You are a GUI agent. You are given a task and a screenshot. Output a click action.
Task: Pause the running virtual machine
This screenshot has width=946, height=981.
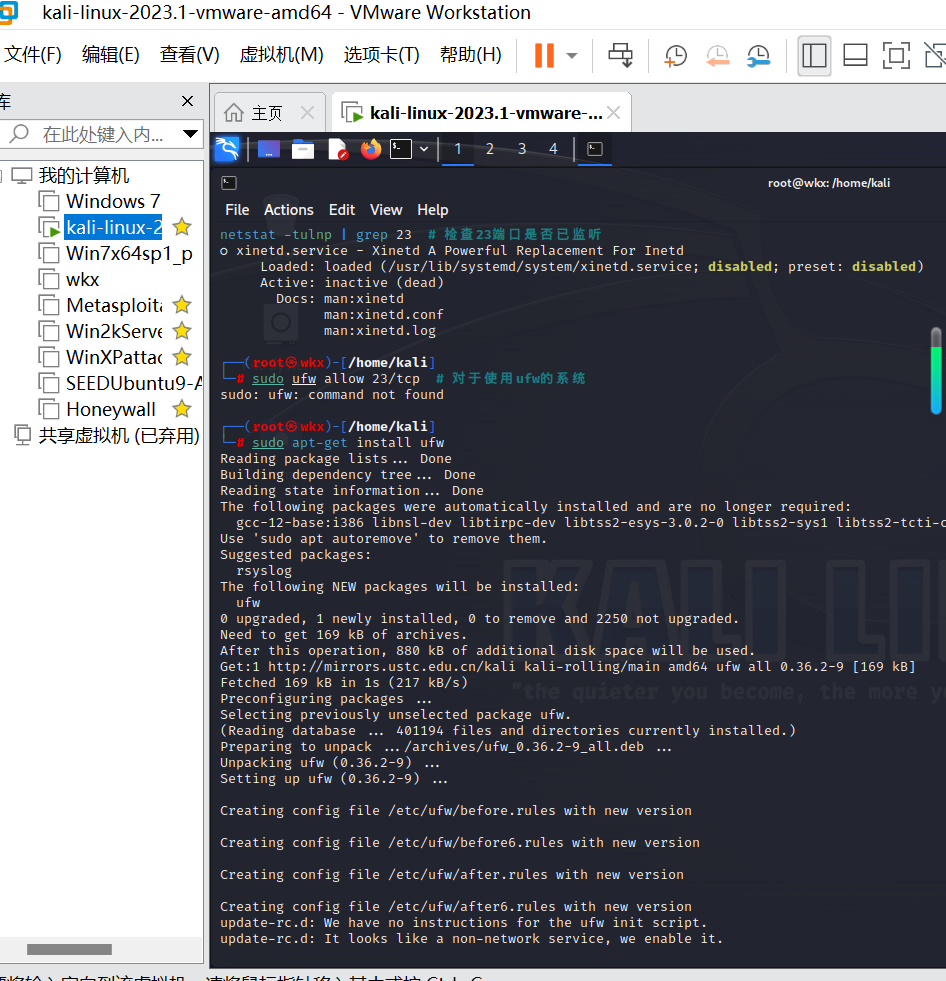[x=544, y=56]
